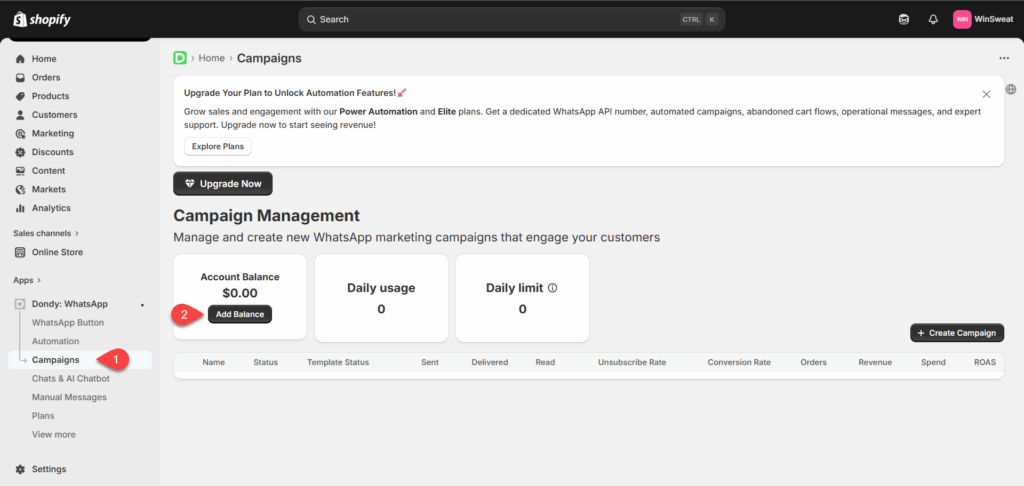Click the Create Campaign button

956,332
